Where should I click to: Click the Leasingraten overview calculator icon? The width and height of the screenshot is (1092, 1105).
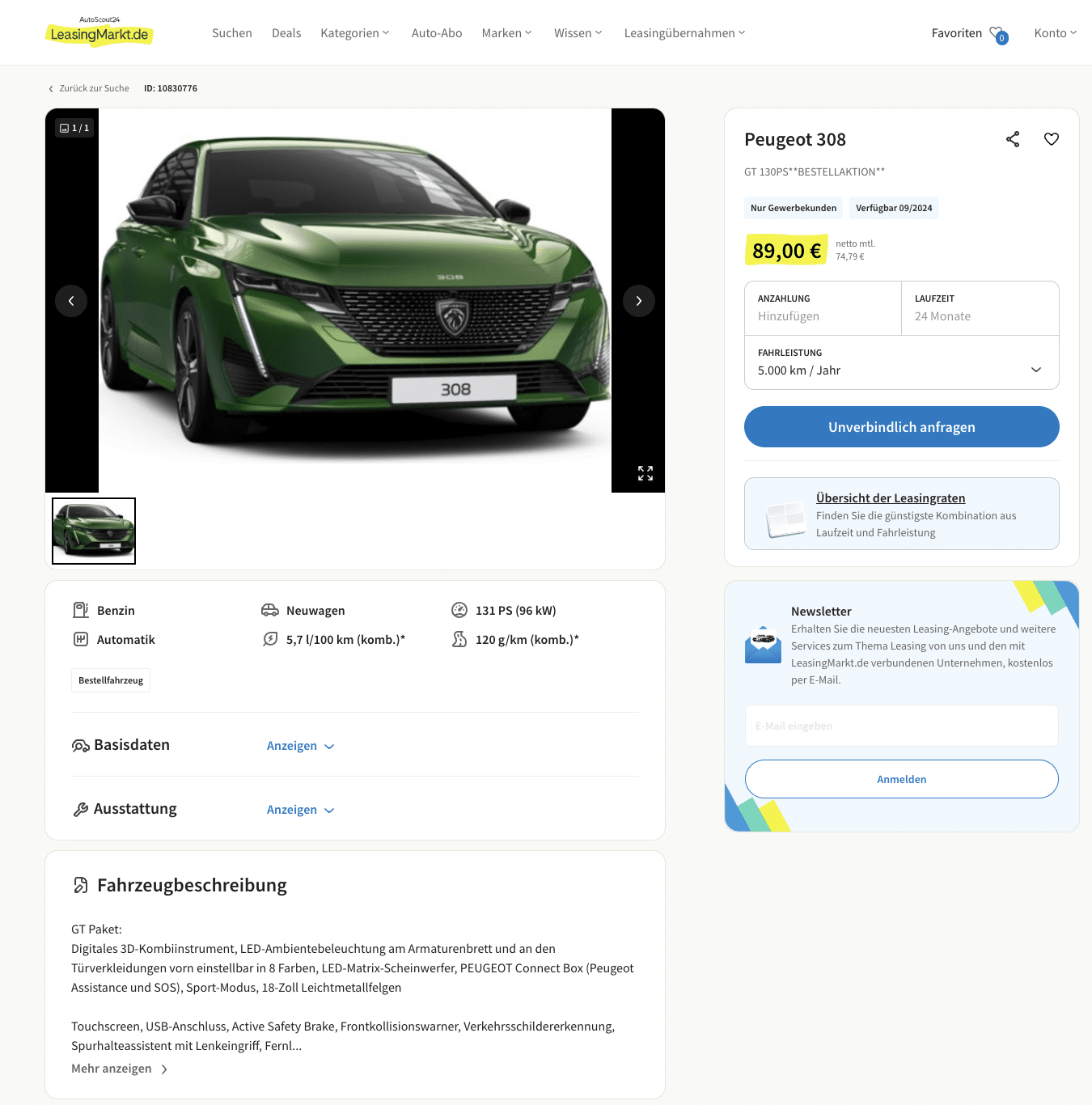785,519
